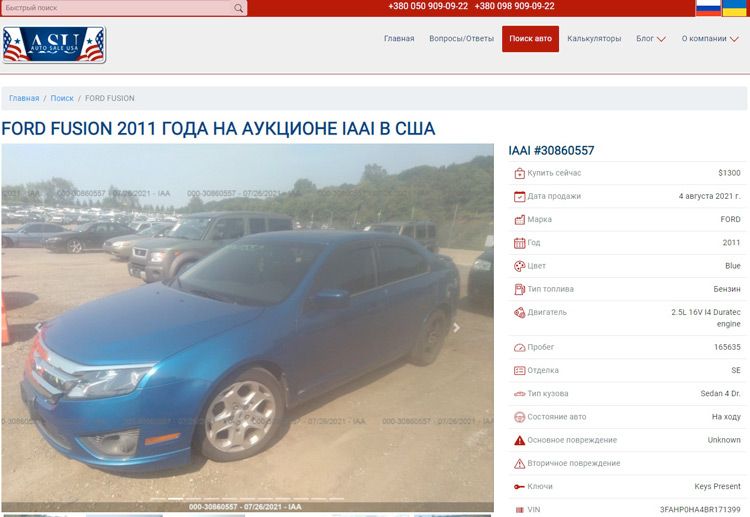
Task: Switch language to Russian flag
Action: pyautogui.click(x=708, y=8)
